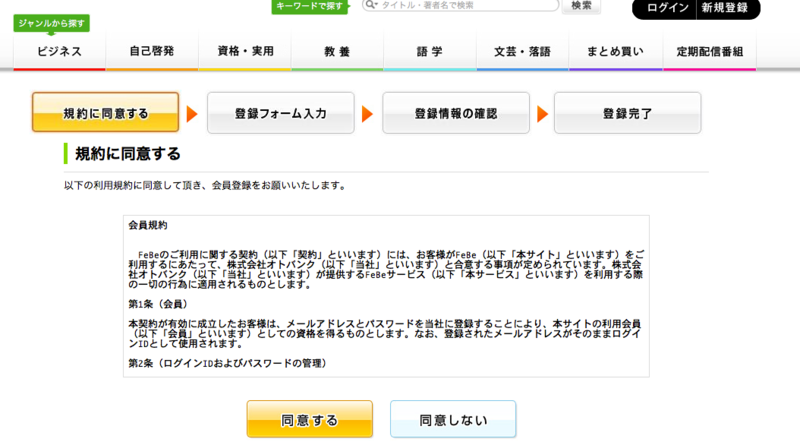Click the 規約に同意する page heading
800x442 pixels.
click(x=128, y=154)
